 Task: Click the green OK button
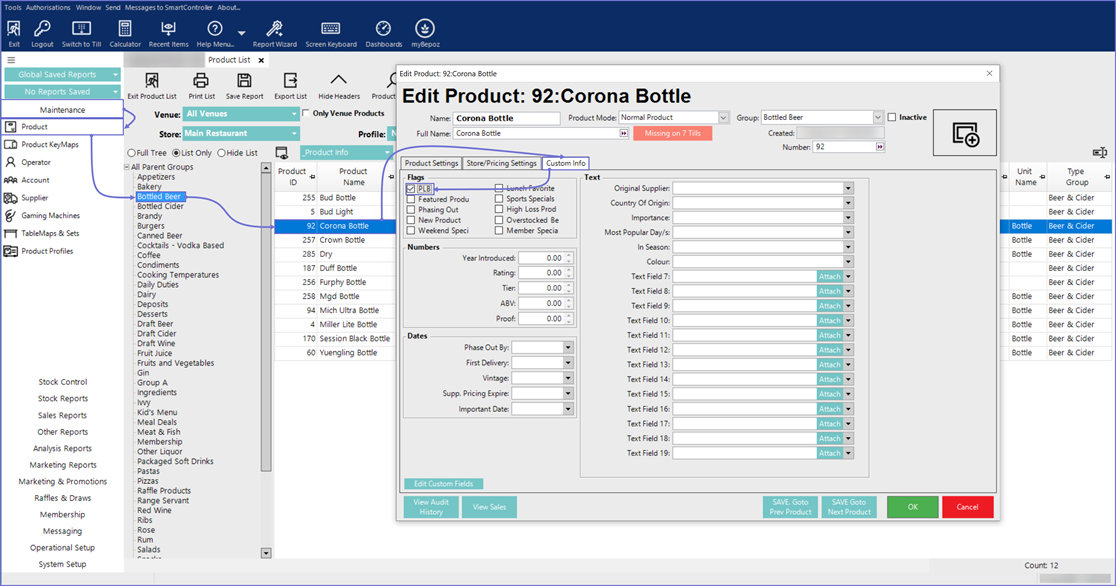point(912,507)
